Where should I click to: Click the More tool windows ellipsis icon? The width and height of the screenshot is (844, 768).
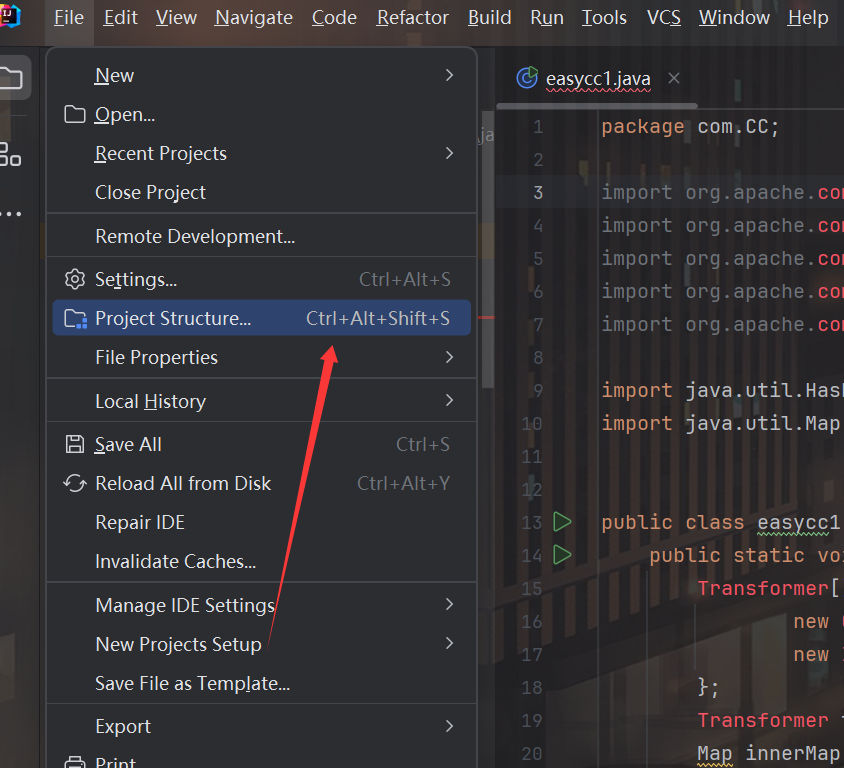[x=10, y=214]
